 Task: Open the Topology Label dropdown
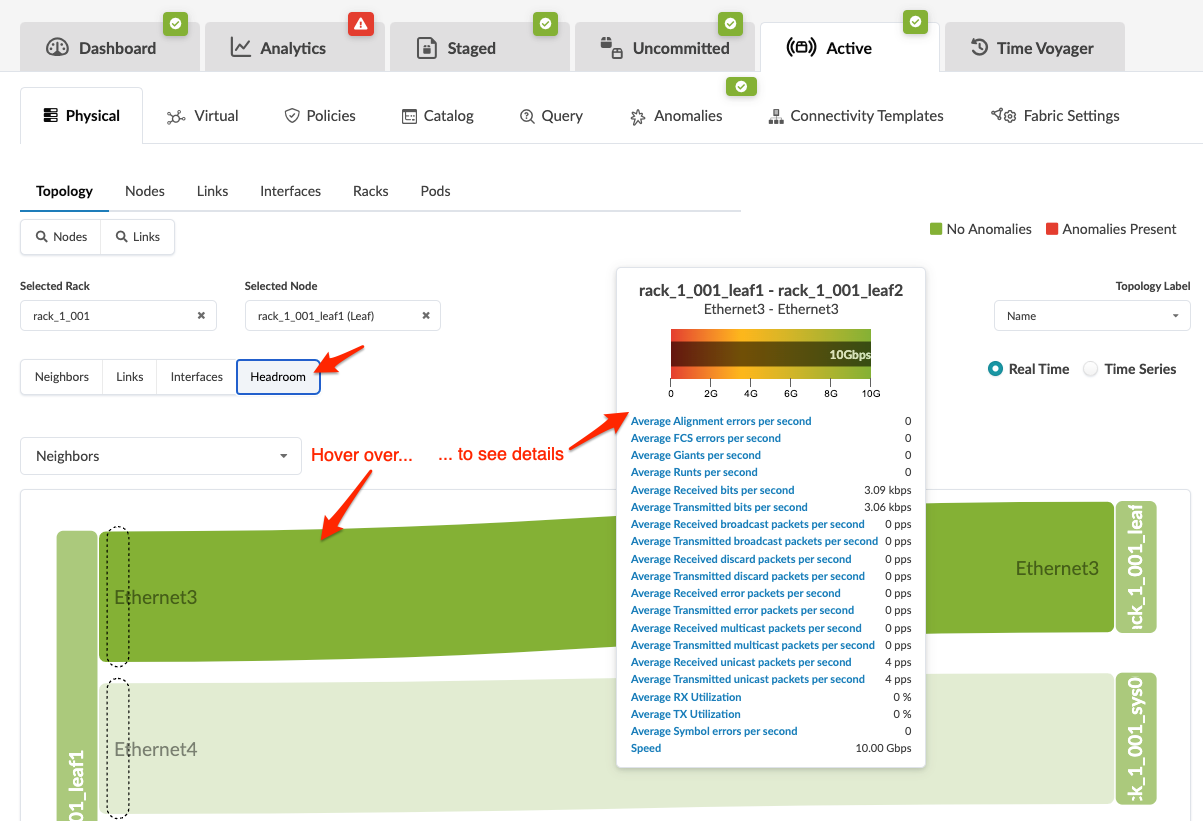(x=1092, y=316)
